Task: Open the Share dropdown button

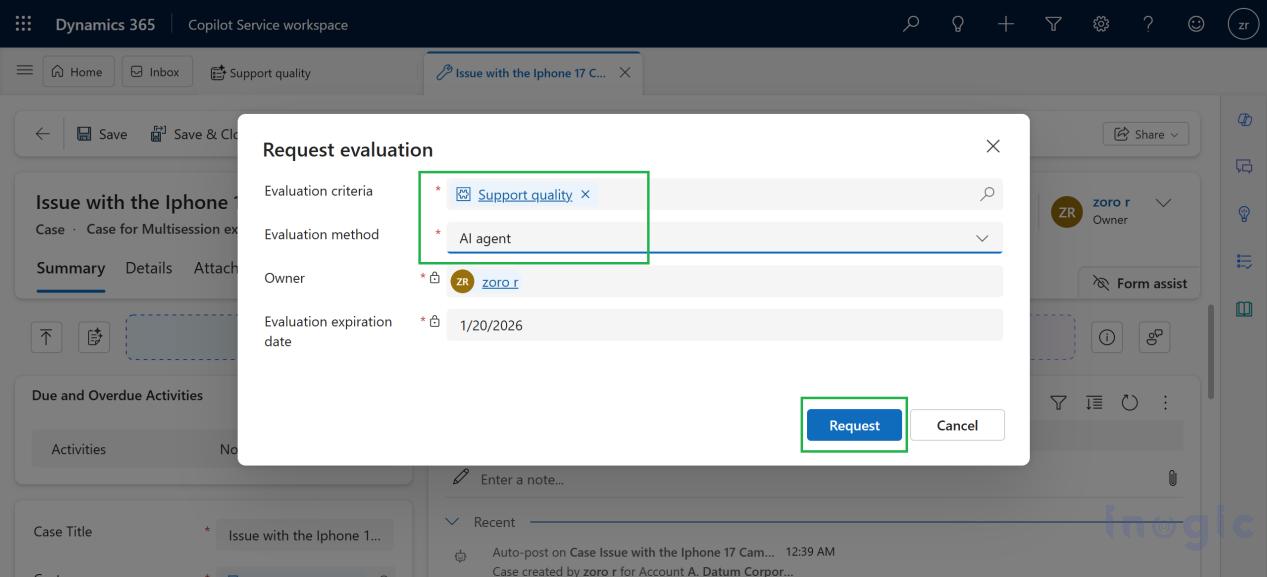Action: [1146, 134]
